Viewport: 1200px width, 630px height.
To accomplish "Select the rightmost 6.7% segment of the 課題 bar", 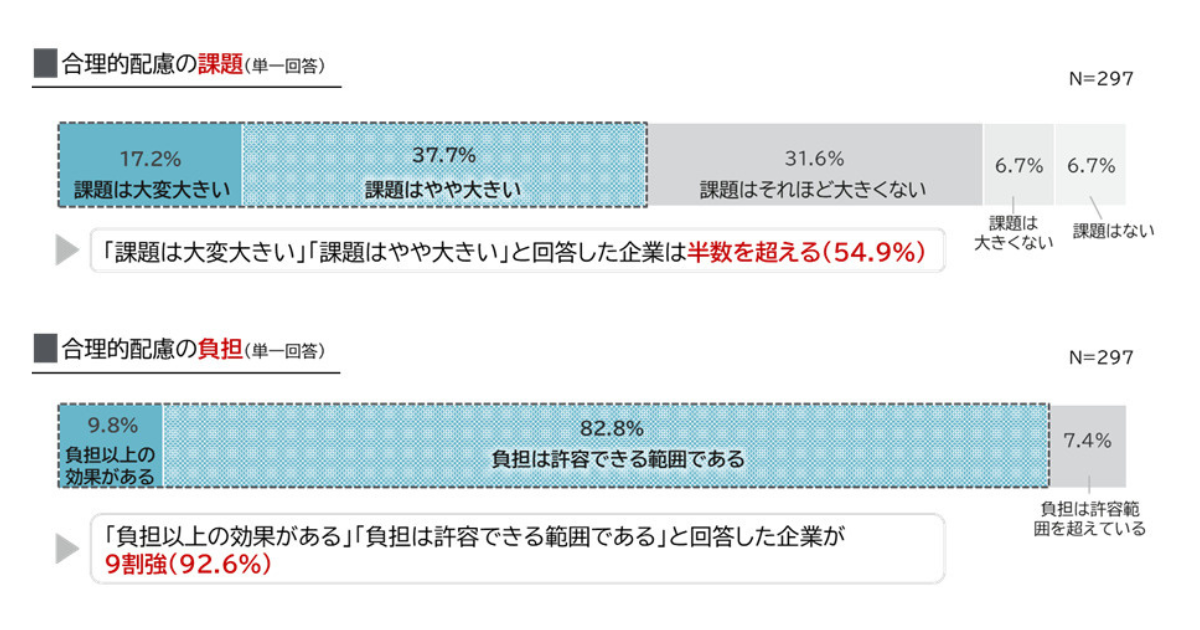I will coord(1091,165).
